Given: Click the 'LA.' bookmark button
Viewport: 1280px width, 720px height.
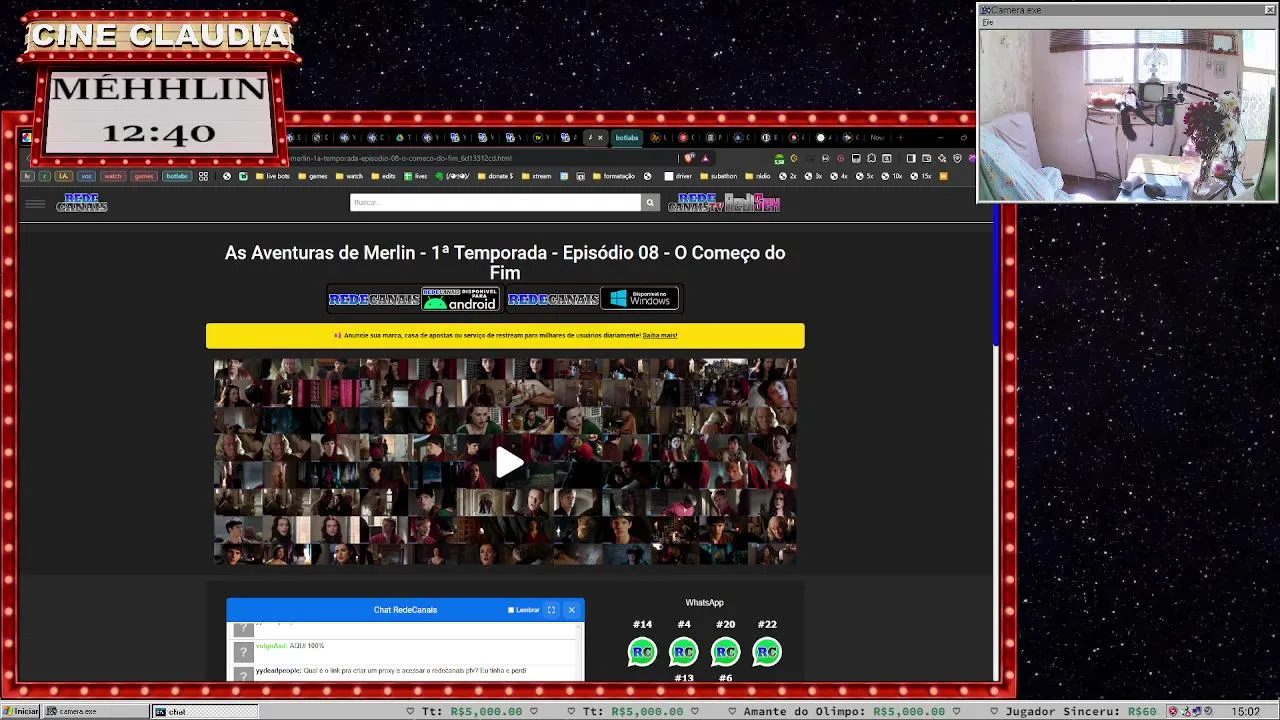Looking at the screenshot, I should (x=63, y=176).
